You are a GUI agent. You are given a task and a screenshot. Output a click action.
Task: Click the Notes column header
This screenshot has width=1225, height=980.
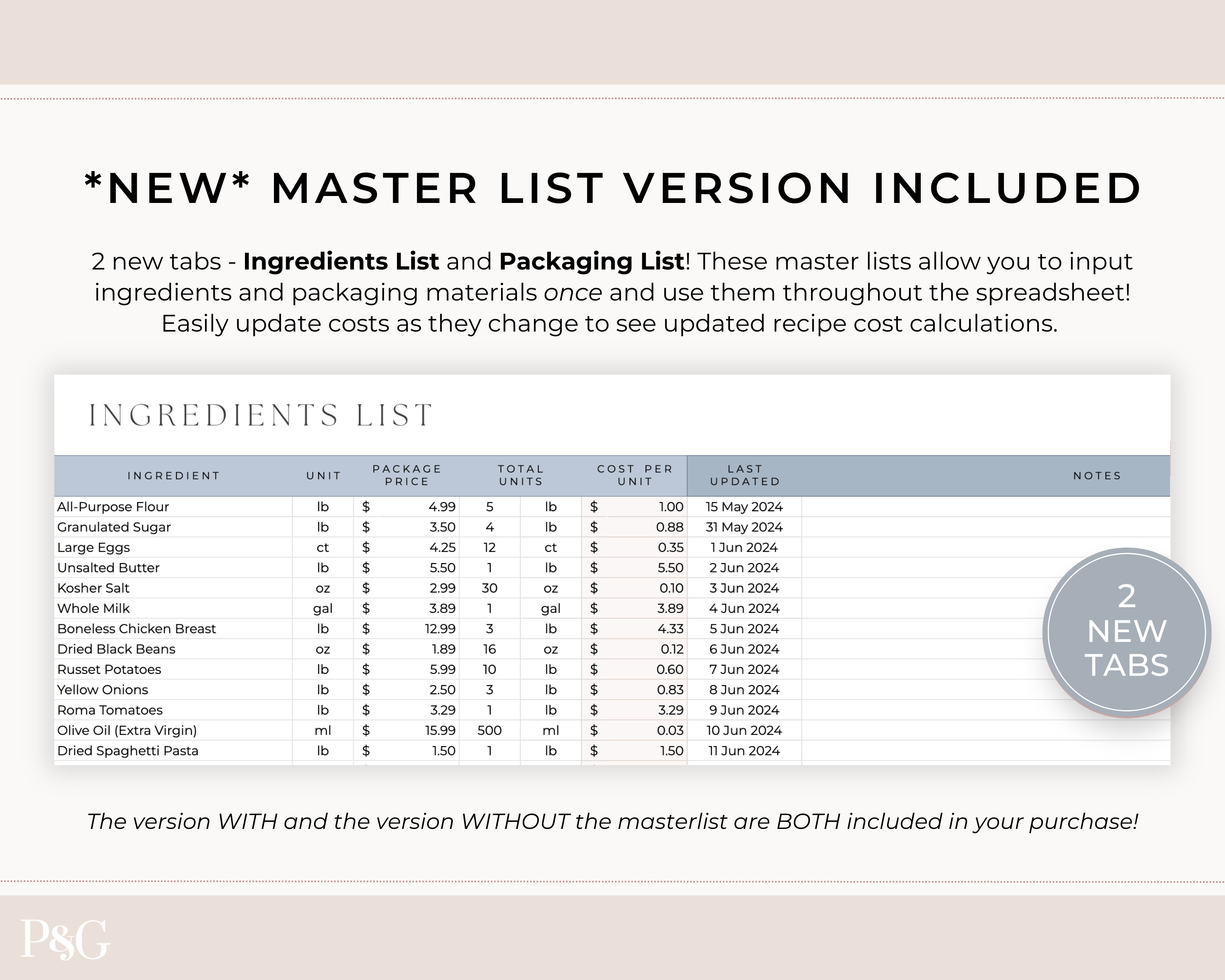point(1097,476)
